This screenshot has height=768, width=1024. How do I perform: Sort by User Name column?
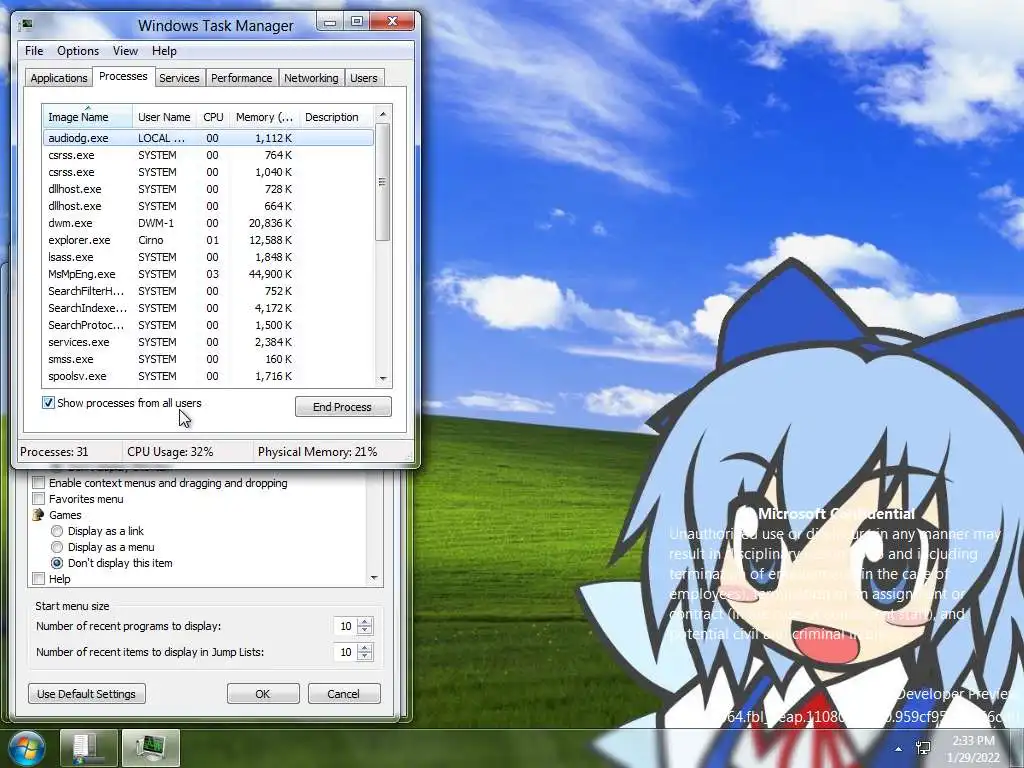coord(165,117)
